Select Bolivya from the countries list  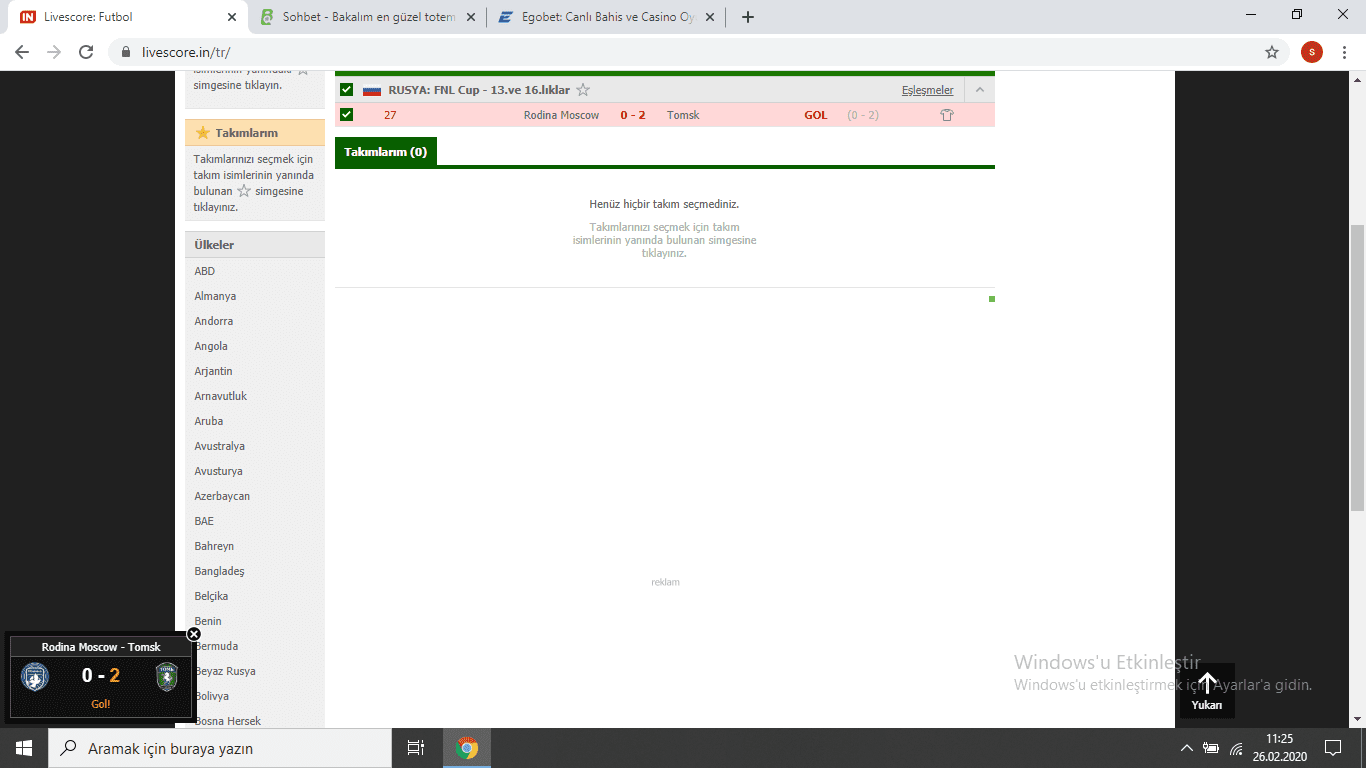tap(212, 696)
